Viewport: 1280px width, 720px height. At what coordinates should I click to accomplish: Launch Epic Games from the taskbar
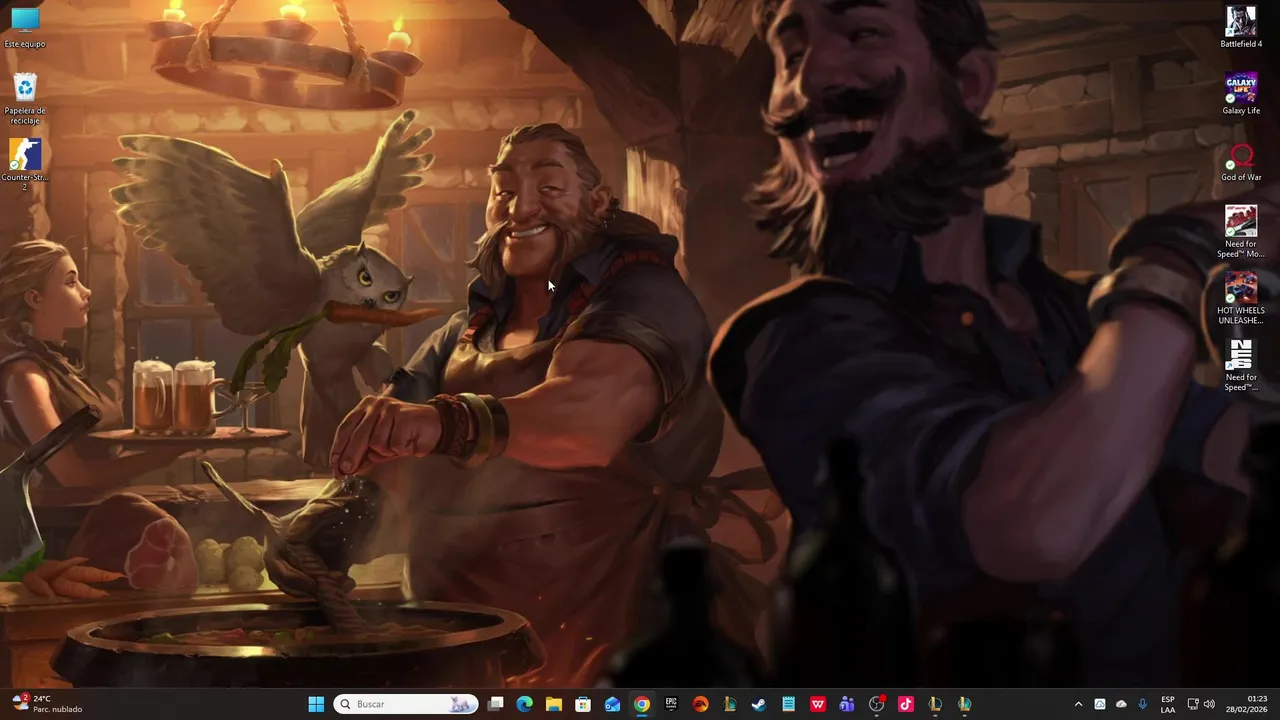tap(671, 704)
